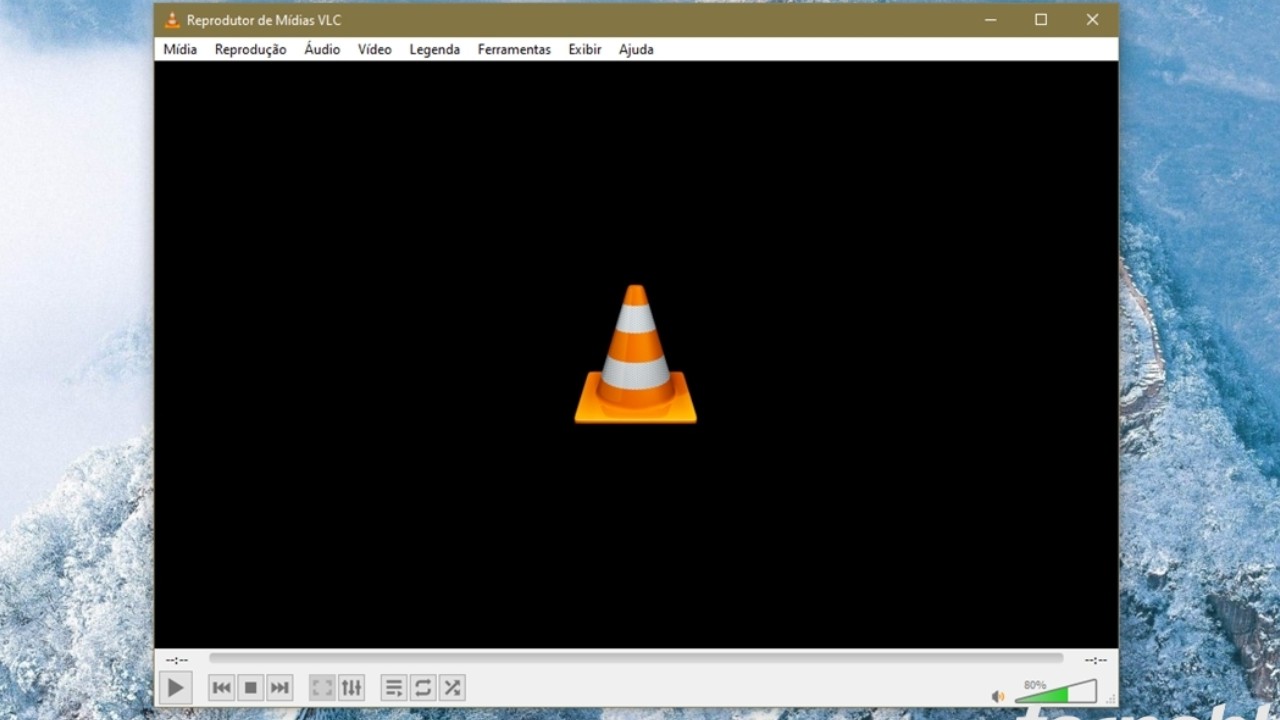Click the playback seek bar
The height and width of the screenshot is (720, 1280).
[636, 658]
